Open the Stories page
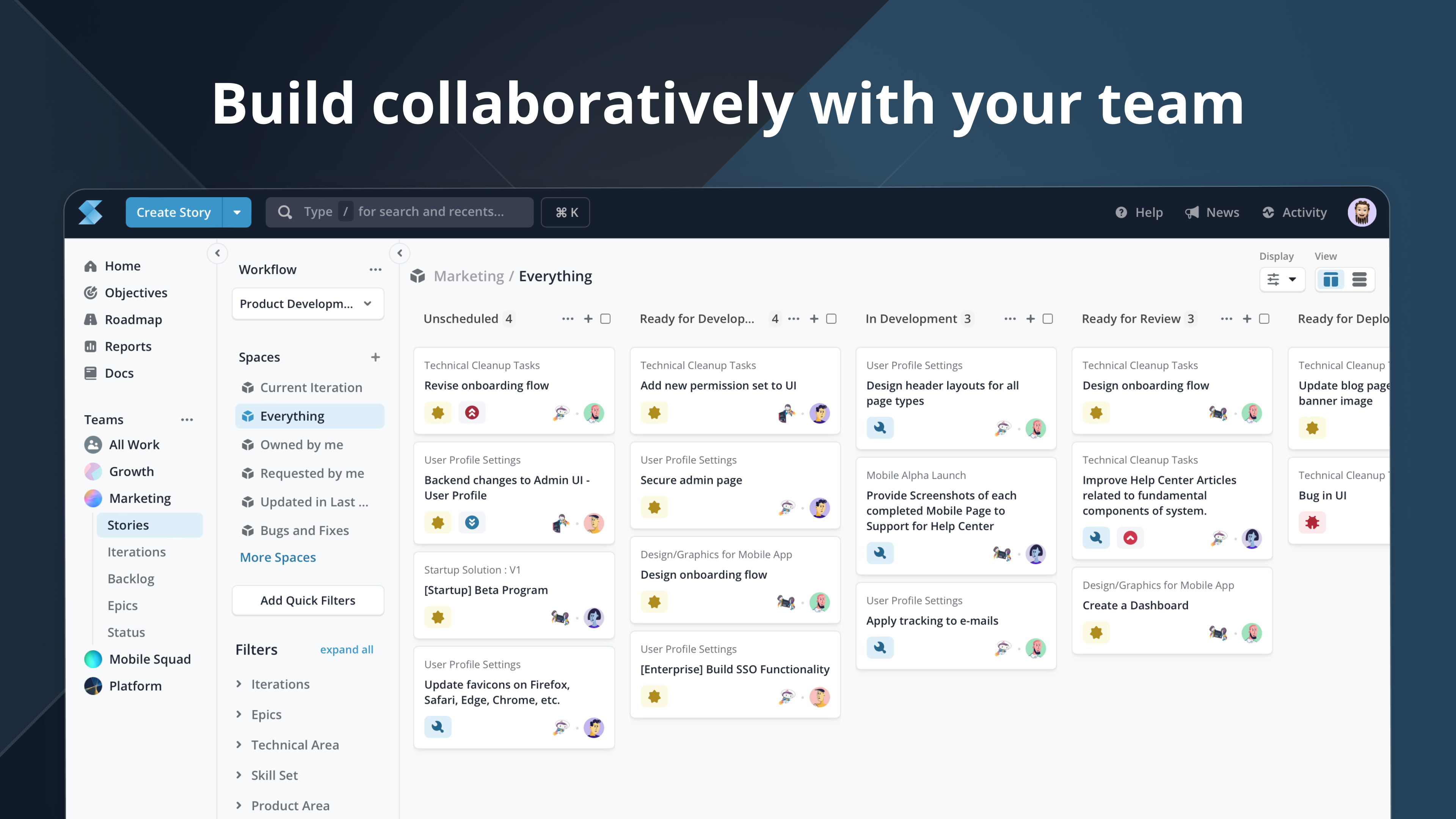Viewport: 1456px width, 819px height. [150, 525]
